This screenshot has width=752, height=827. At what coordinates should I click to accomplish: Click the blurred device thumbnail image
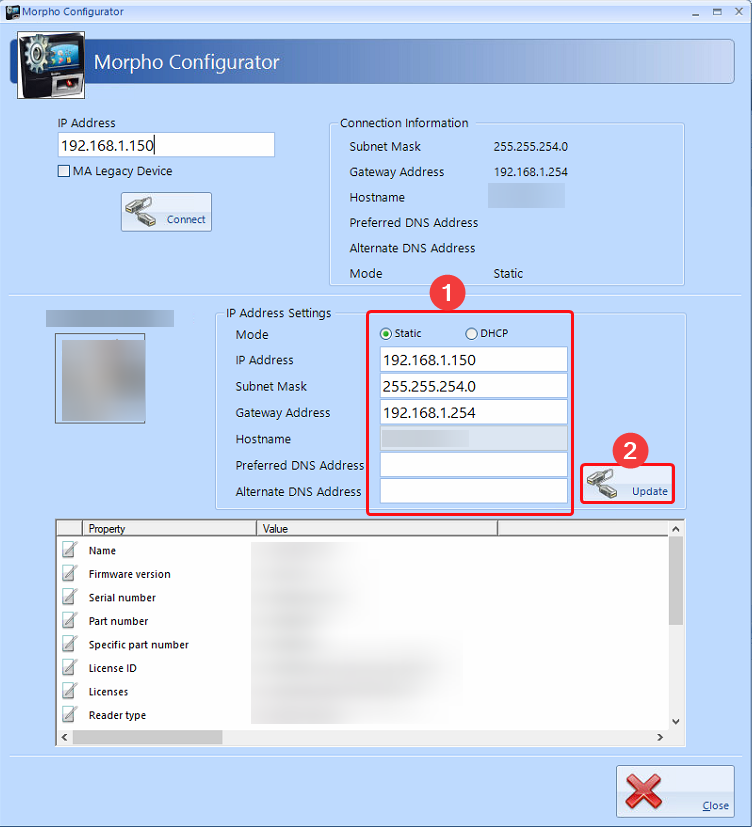tap(100, 378)
